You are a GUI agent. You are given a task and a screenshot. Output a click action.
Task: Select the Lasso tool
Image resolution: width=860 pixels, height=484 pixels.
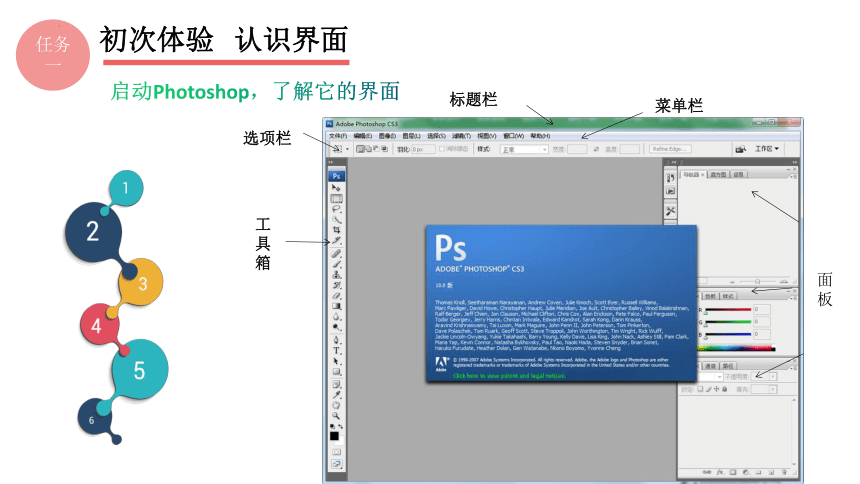point(336,210)
